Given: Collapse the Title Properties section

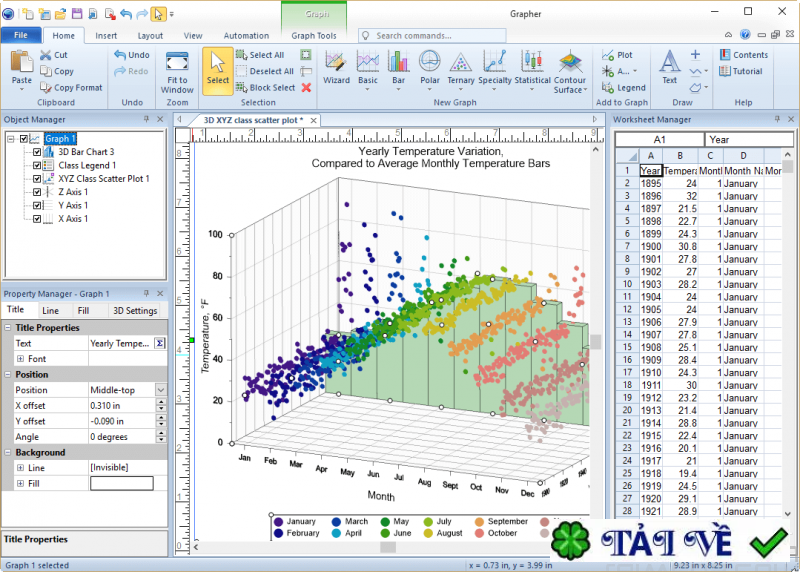Looking at the screenshot, I should pos(8,328).
